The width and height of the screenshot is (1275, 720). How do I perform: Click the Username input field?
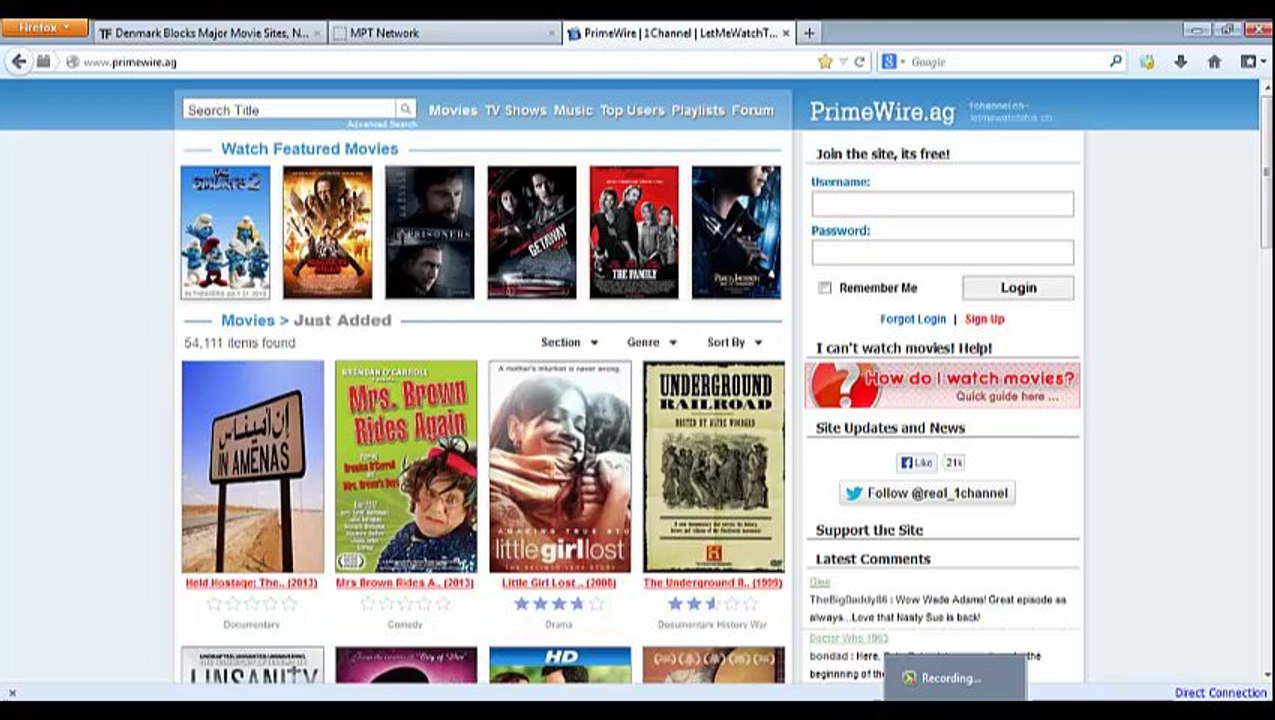click(942, 204)
